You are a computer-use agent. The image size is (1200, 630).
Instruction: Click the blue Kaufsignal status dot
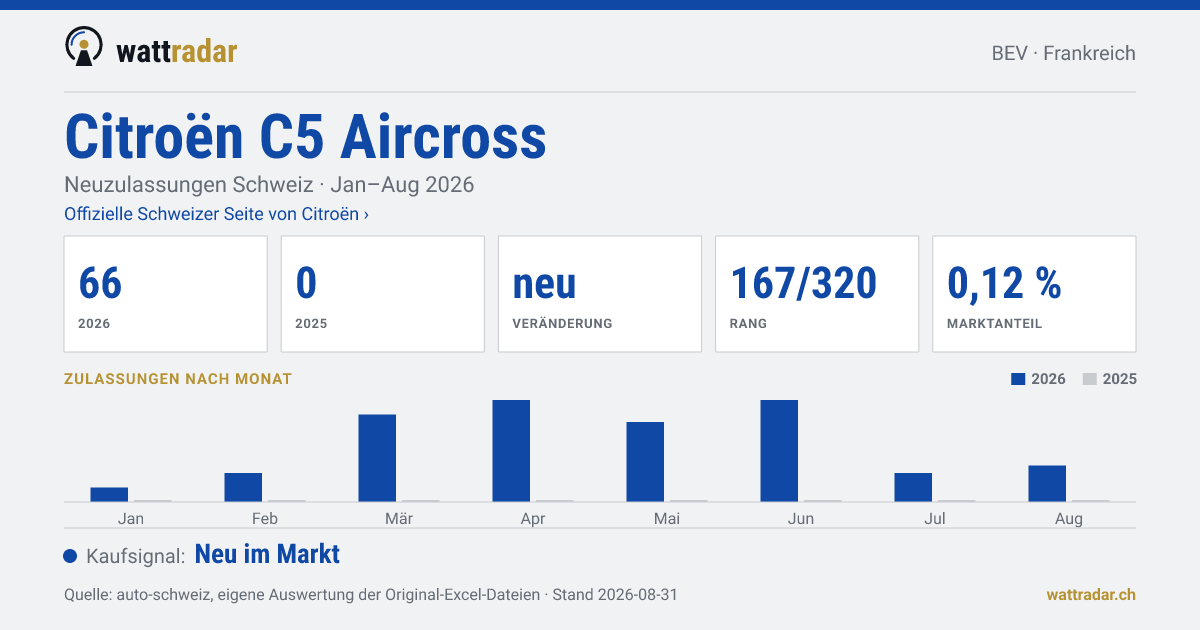click(x=70, y=556)
